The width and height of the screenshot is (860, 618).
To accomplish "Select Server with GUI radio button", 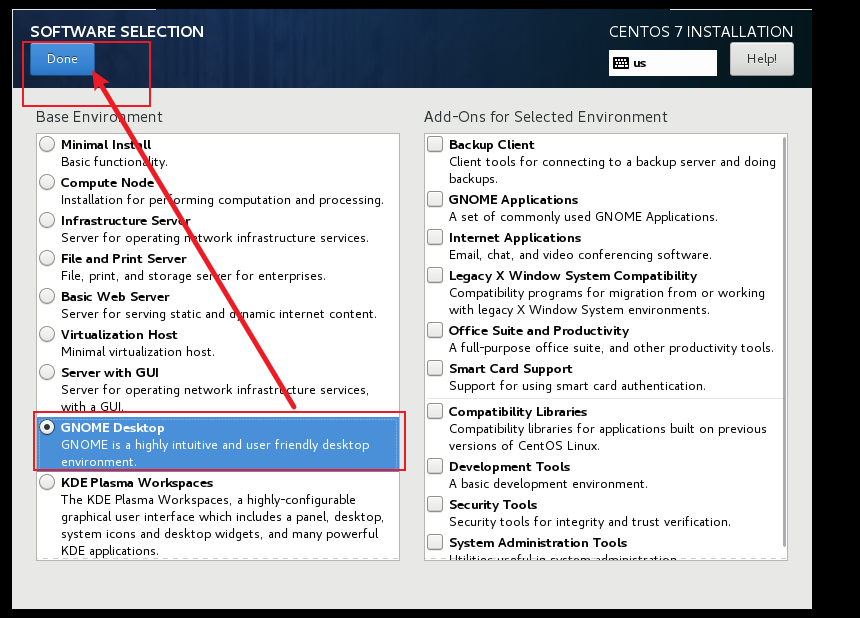I will point(47,372).
